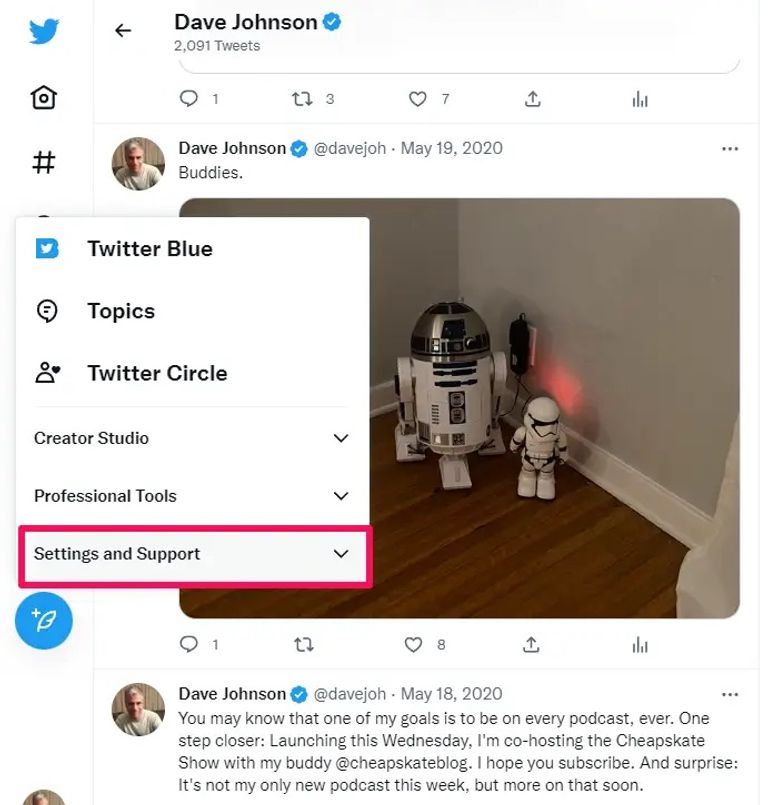
Task: Share the Buddies tweet via upload icon
Action: [x=533, y=645]
